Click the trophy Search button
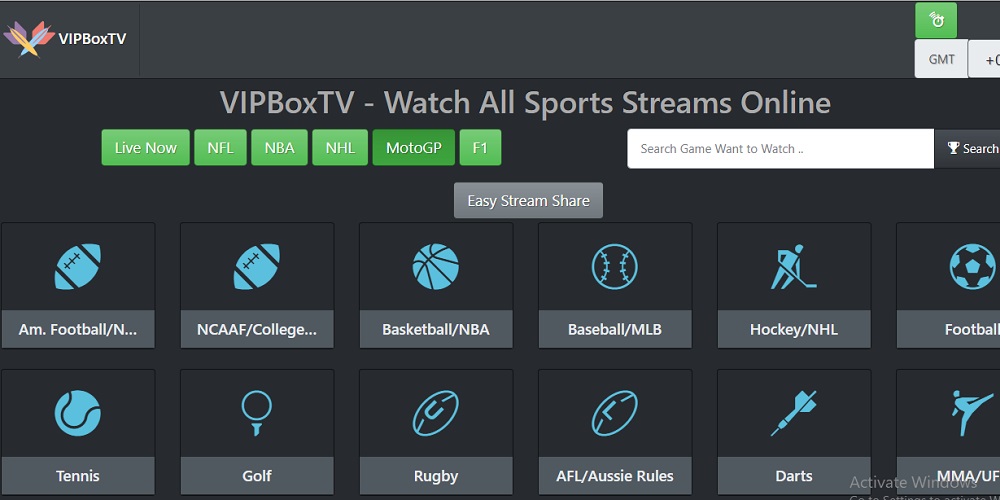 [968, 149]
